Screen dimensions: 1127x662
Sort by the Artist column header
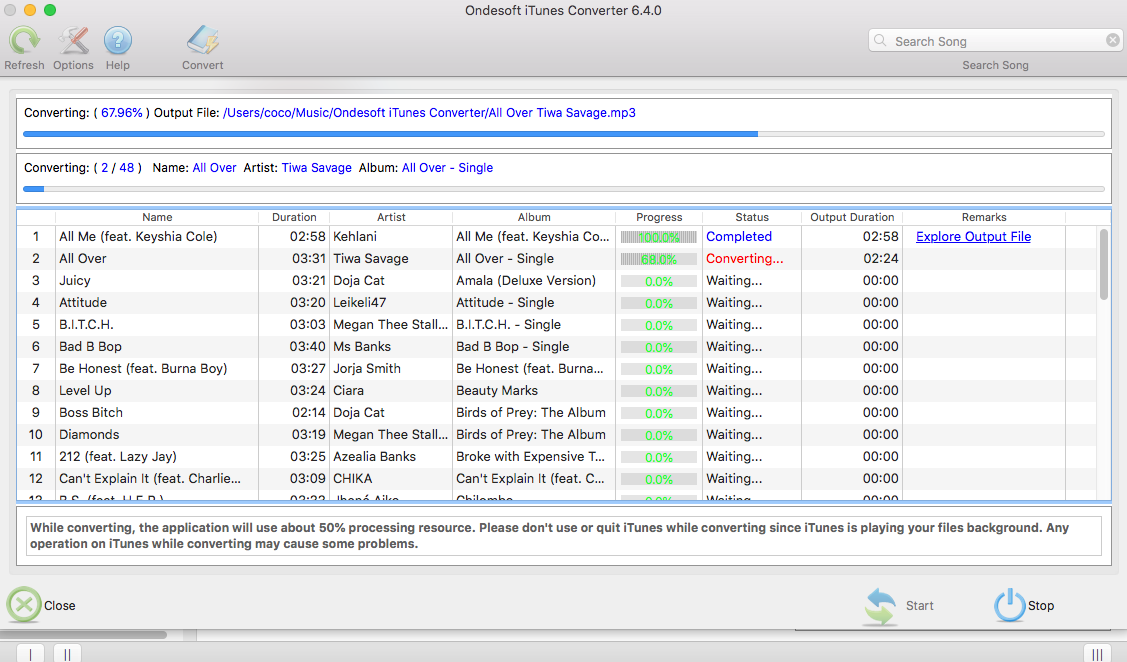(x=391, y=217)
